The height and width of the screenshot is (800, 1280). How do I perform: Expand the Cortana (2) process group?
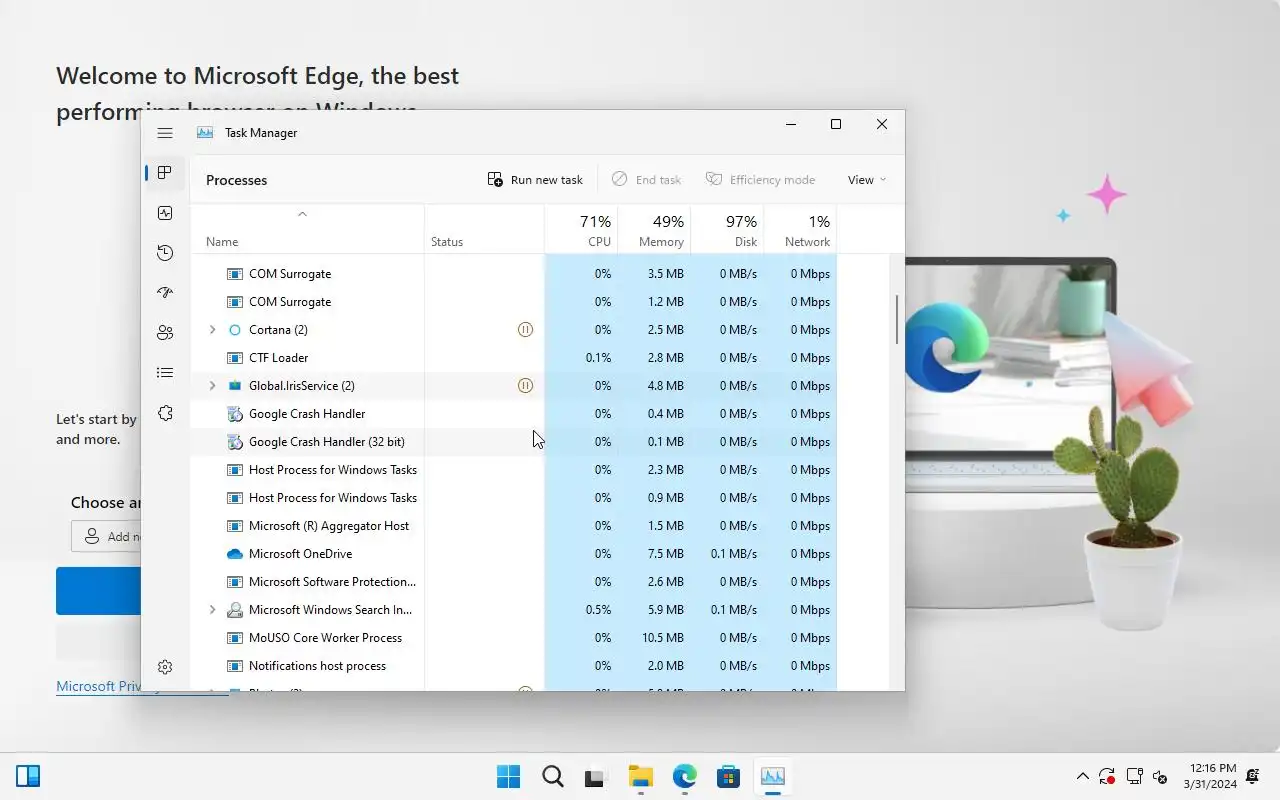(212, 329)
